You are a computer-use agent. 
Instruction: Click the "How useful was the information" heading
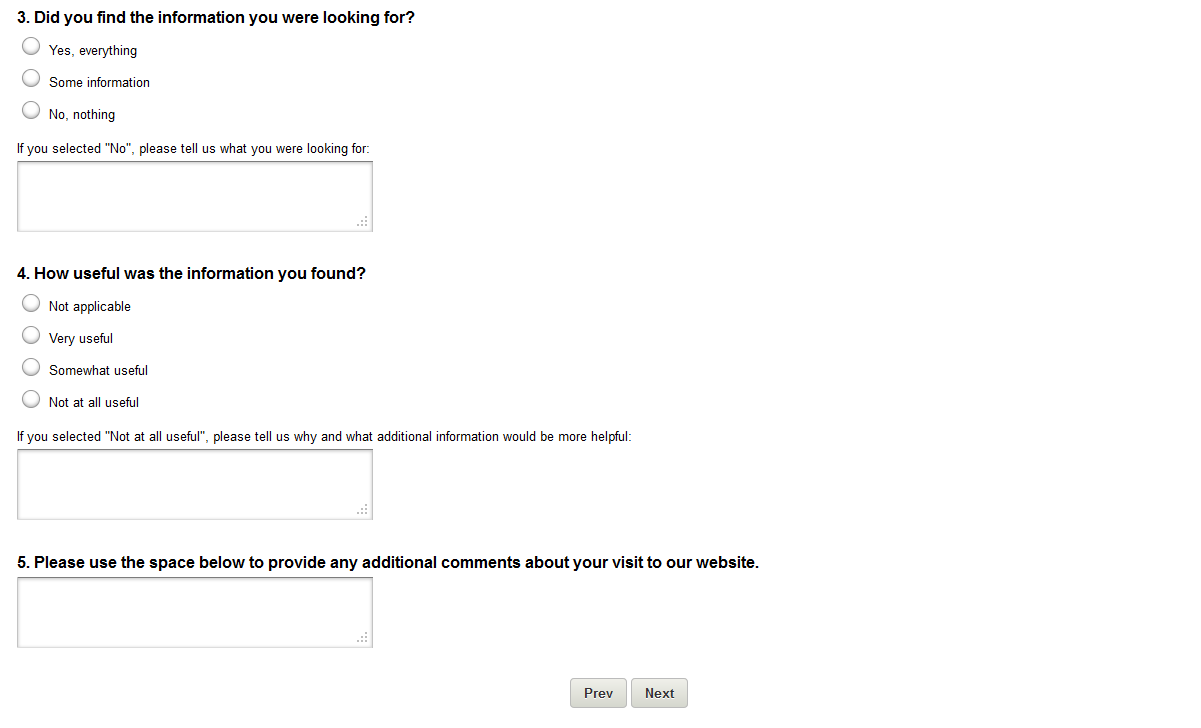tap(192, 273)
